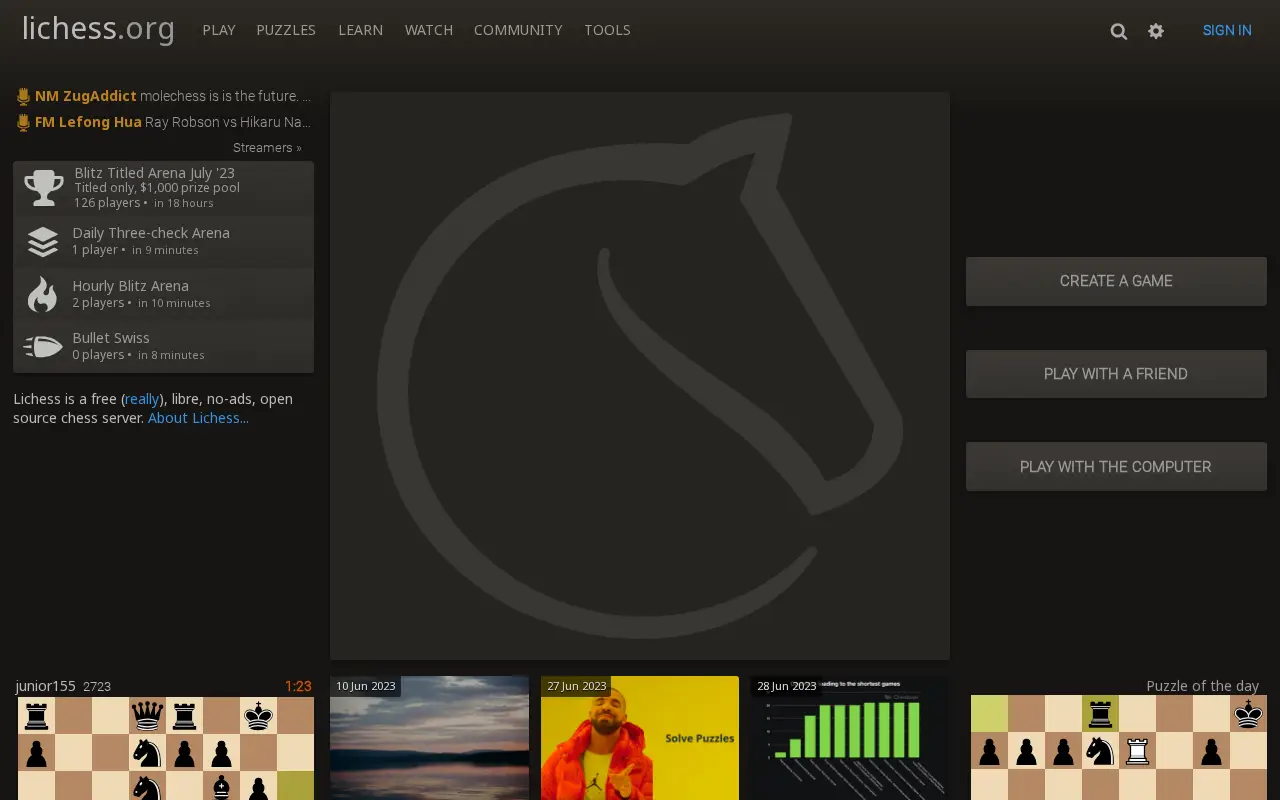
Task: Open FM Lefong Hua's stream link
Action: pos(163,122)
